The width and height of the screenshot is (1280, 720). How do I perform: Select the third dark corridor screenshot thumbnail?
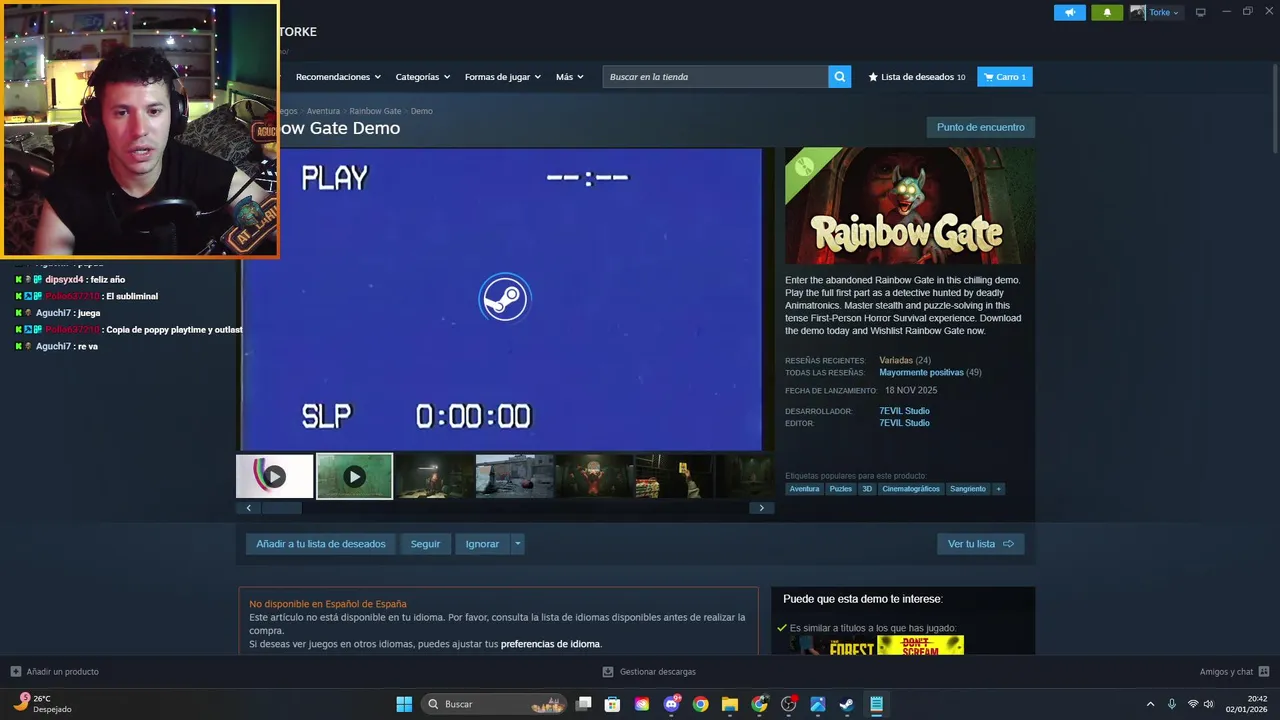434,476
